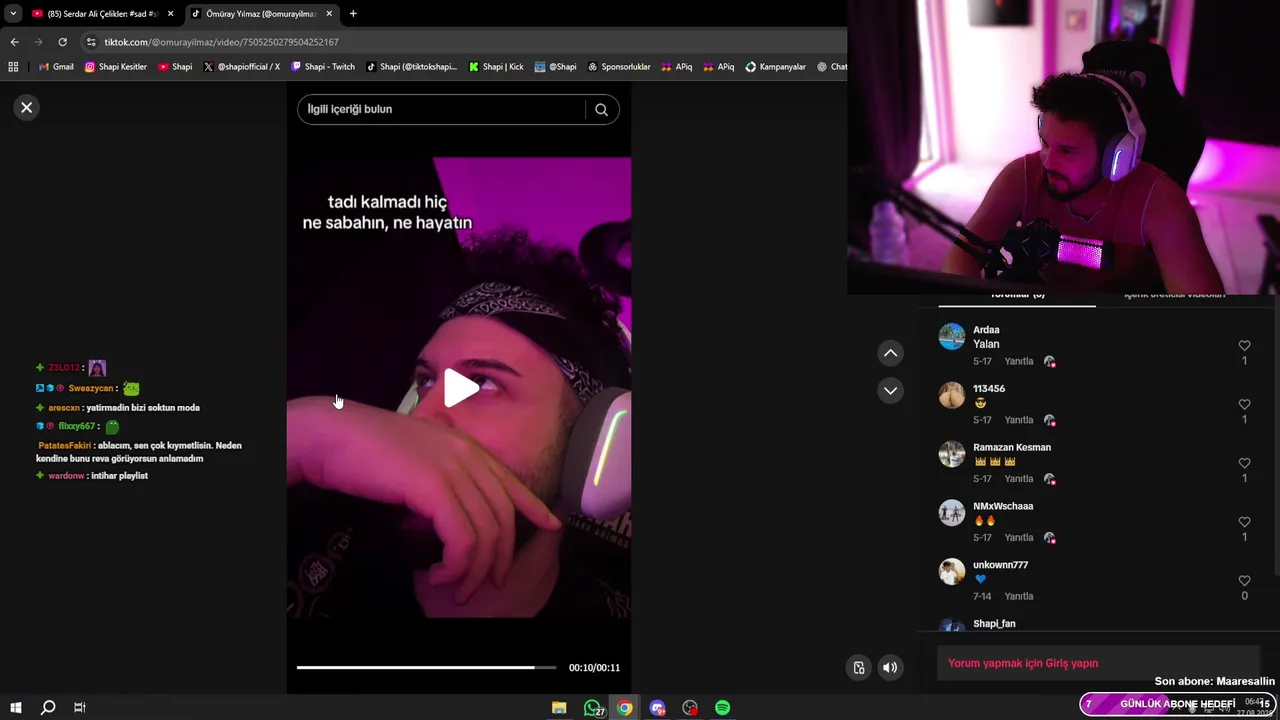The height and width of the screenshot is (720, 1280).
Task: Click the tiktok.com address bar URL
Action: click(x=221, y=42)
